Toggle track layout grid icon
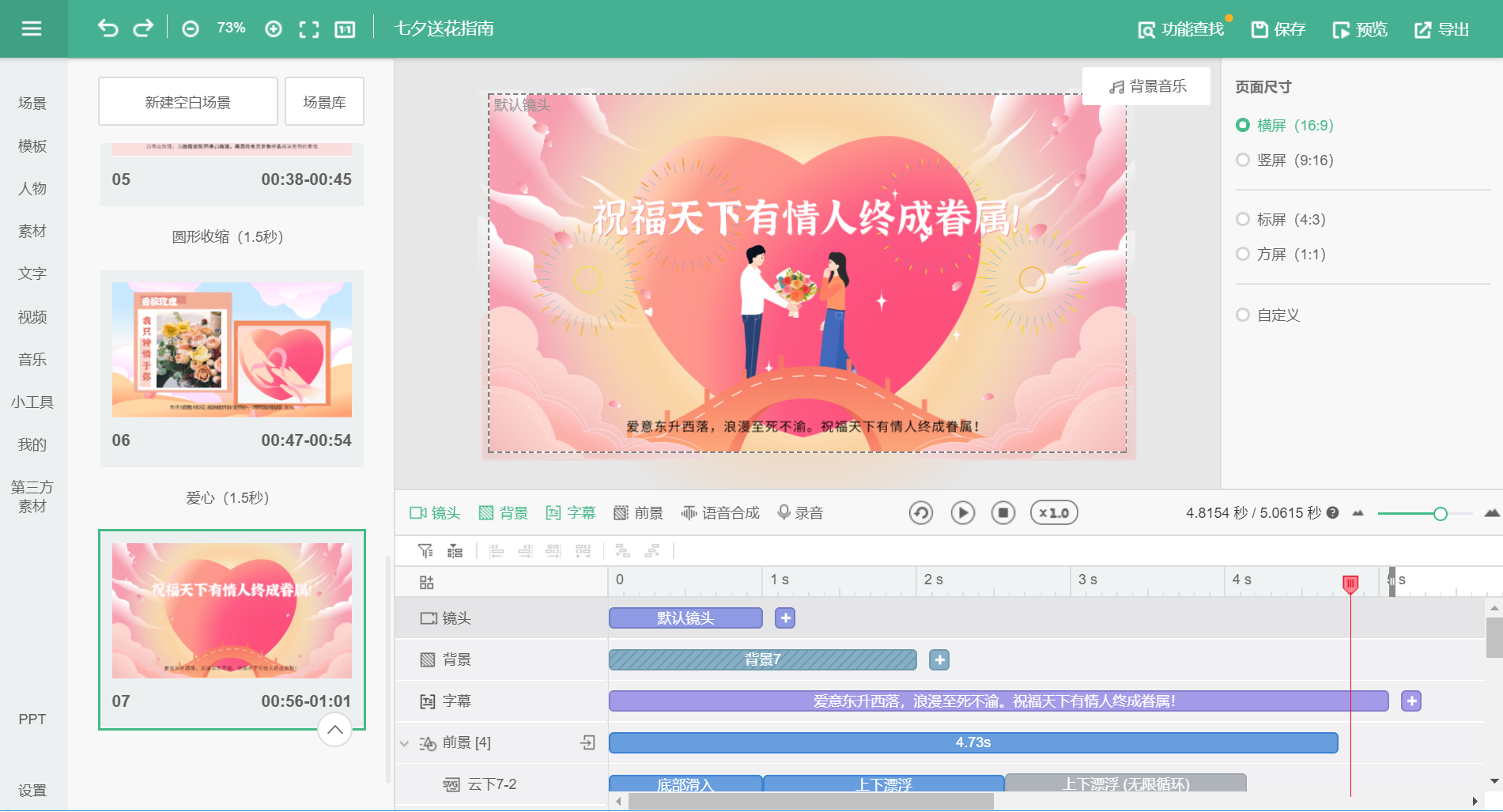Screen dimensions: 1503x812 point(427,583)
